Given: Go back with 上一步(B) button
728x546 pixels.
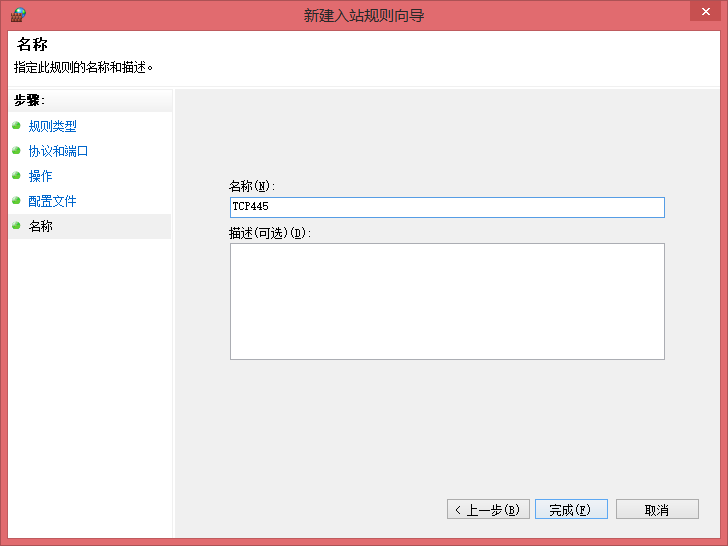Looking at the screenshot, I should click(x=488, y=509).
